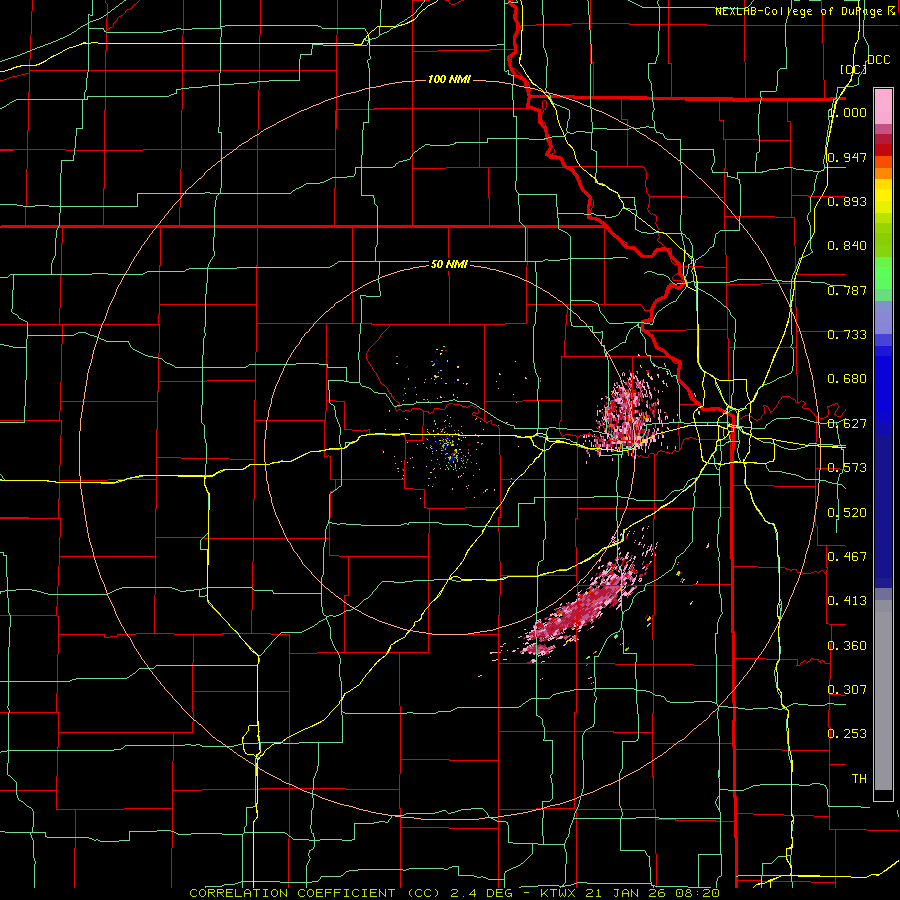Click the 0.573 legend value
The height and width of the screenshot is (900, 900).
coord(847,468)
